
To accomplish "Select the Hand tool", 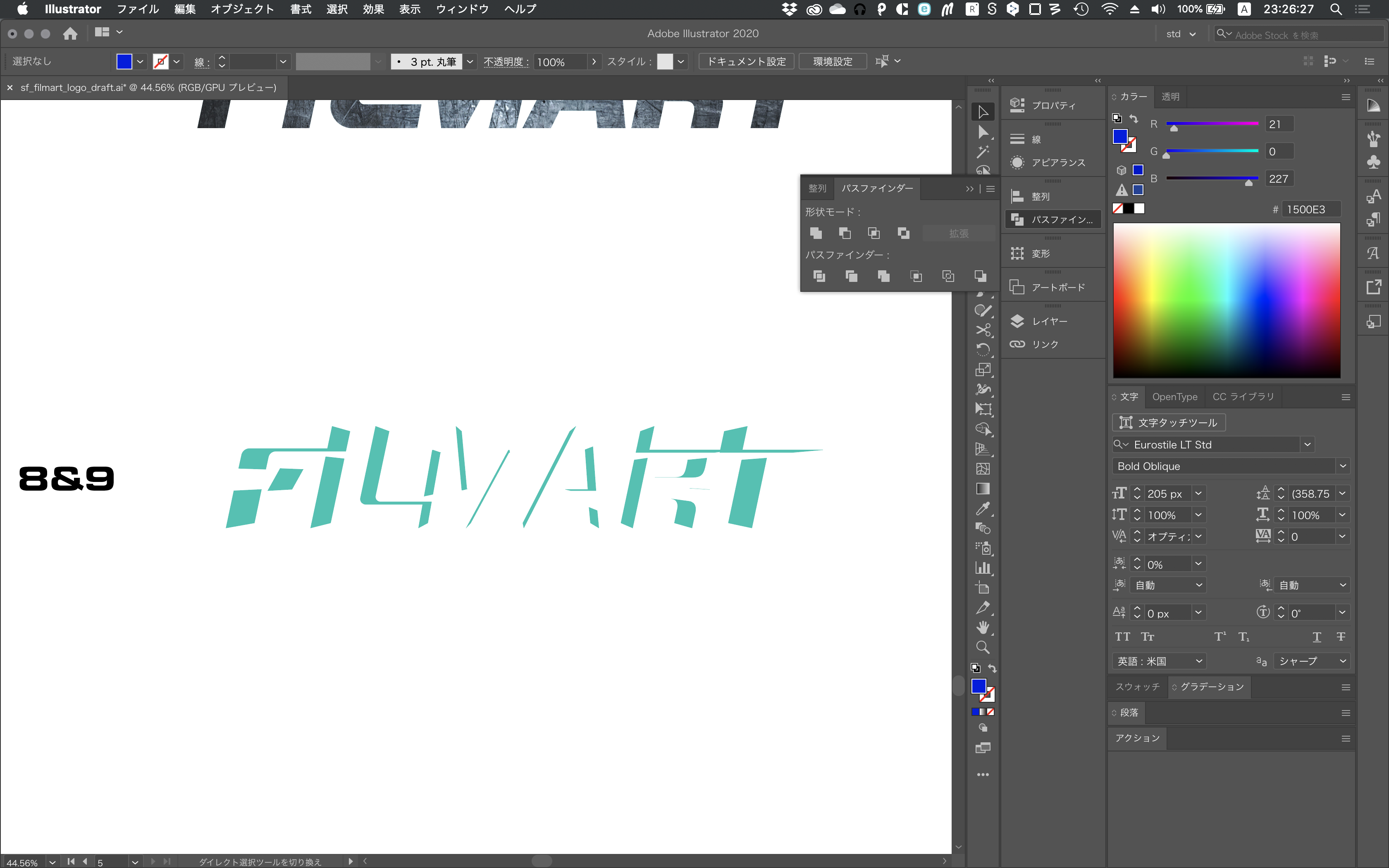I will [983, 627].
